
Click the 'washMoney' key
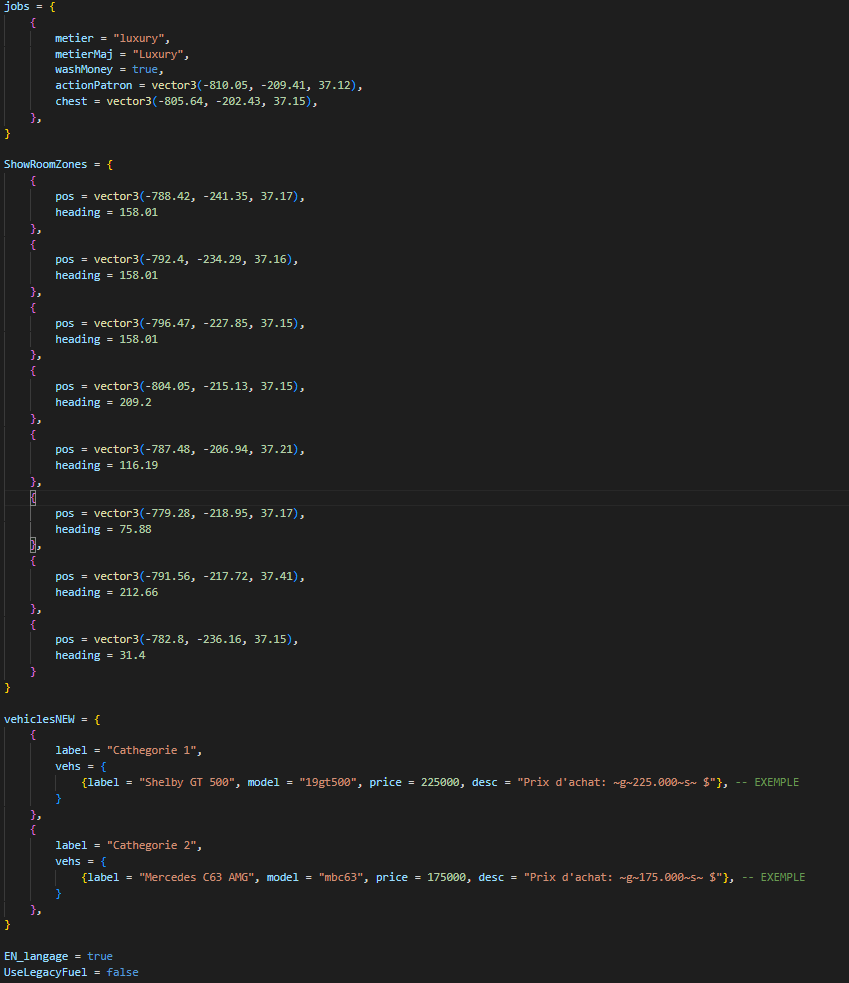[x=84, y=70]
